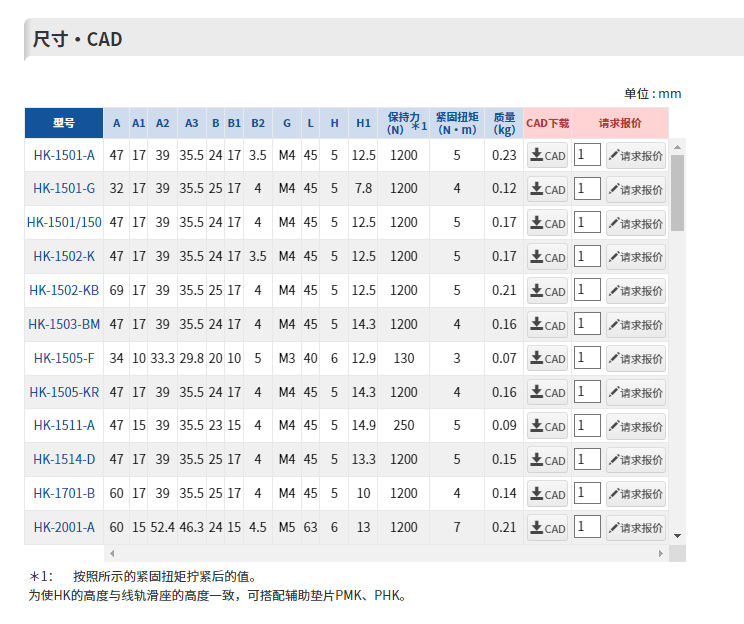Click CAD download icon for HK-1502-KB
The image size is (744, 624).
pyautogui.click(x=547, y=291)
